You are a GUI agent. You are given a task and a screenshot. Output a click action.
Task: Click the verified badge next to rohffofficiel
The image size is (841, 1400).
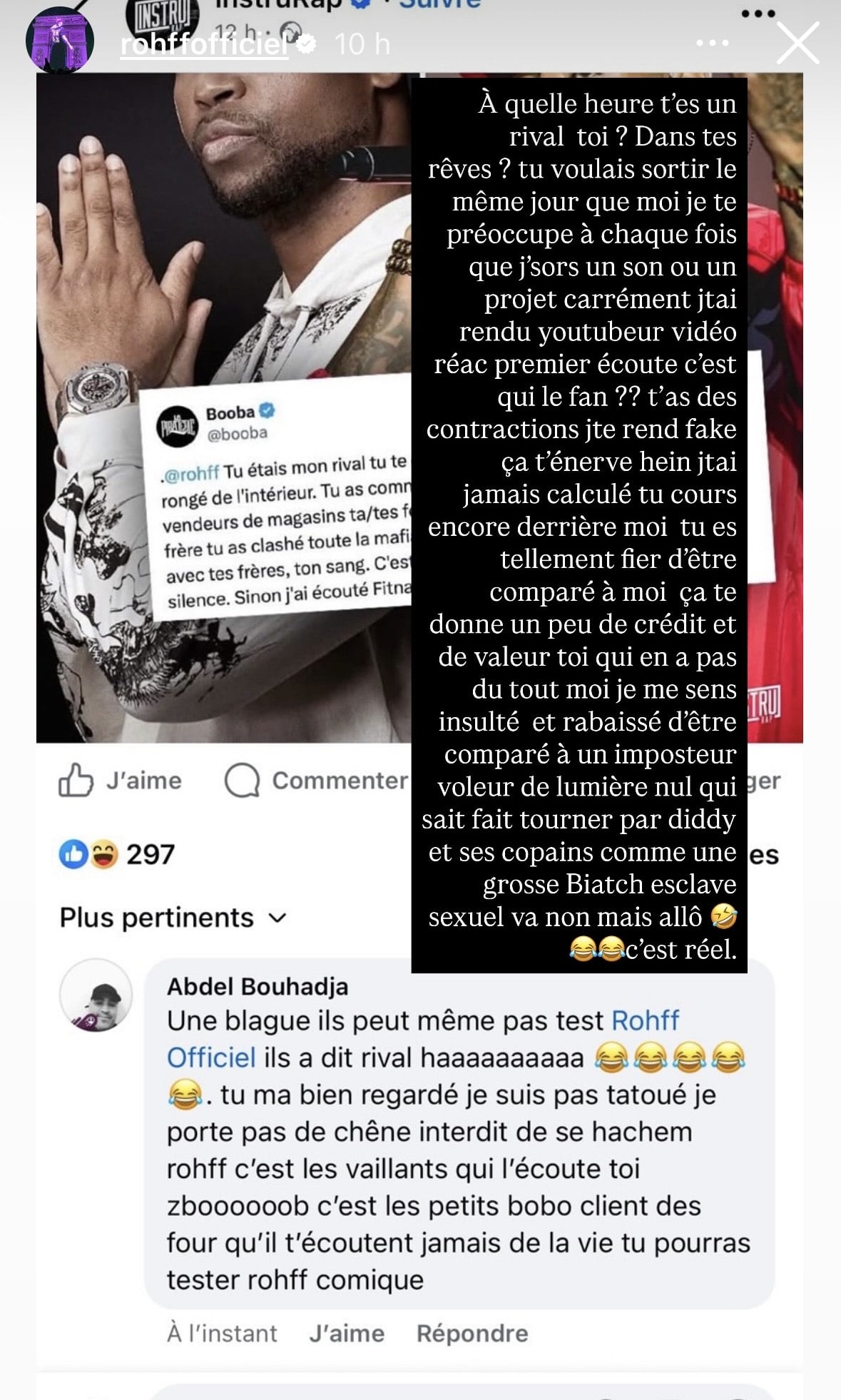pyautogui.click(x=307, y=44)
